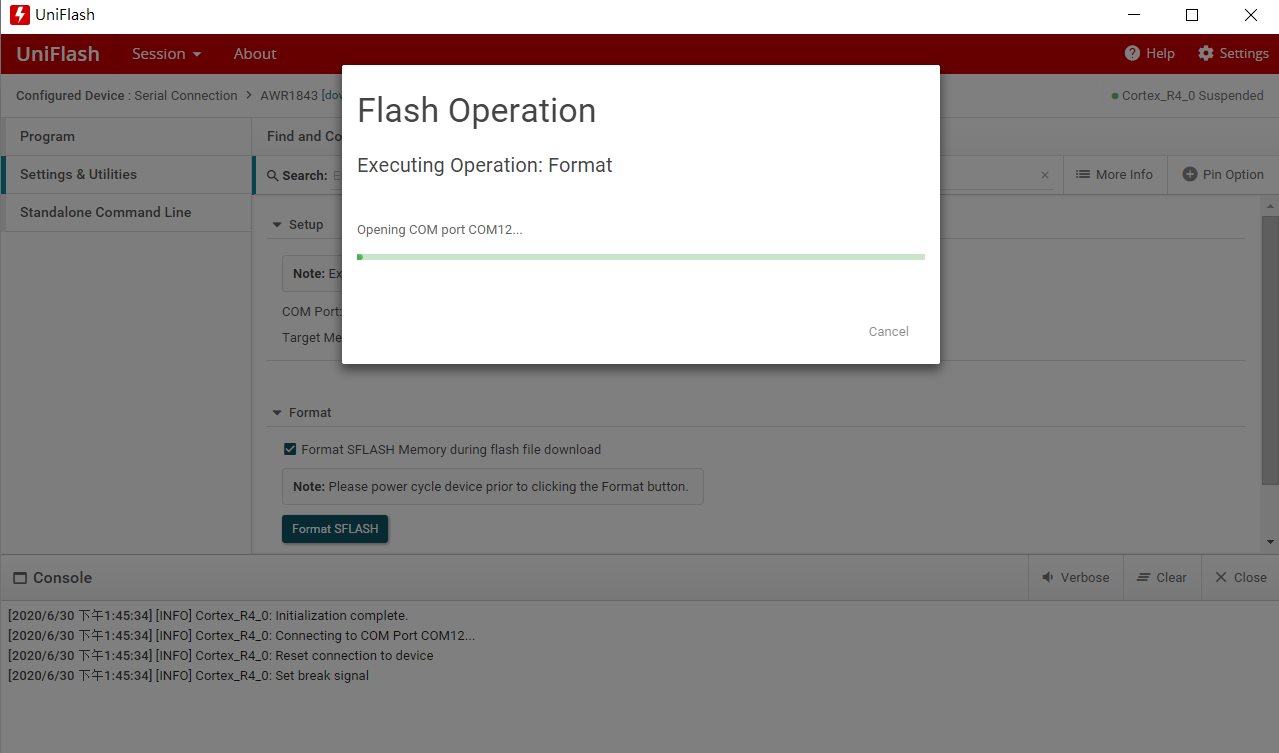Click the 'Reset connection to device' log line

click(x=221, y=655)
